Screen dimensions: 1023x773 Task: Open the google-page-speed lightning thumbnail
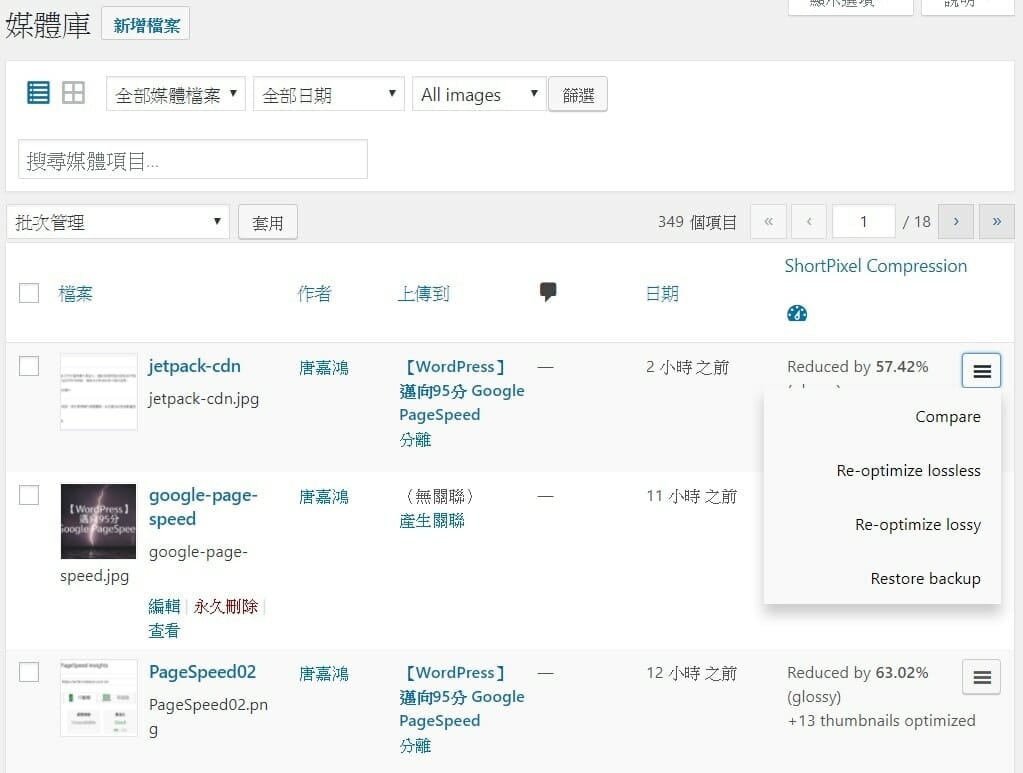(98, 521)
